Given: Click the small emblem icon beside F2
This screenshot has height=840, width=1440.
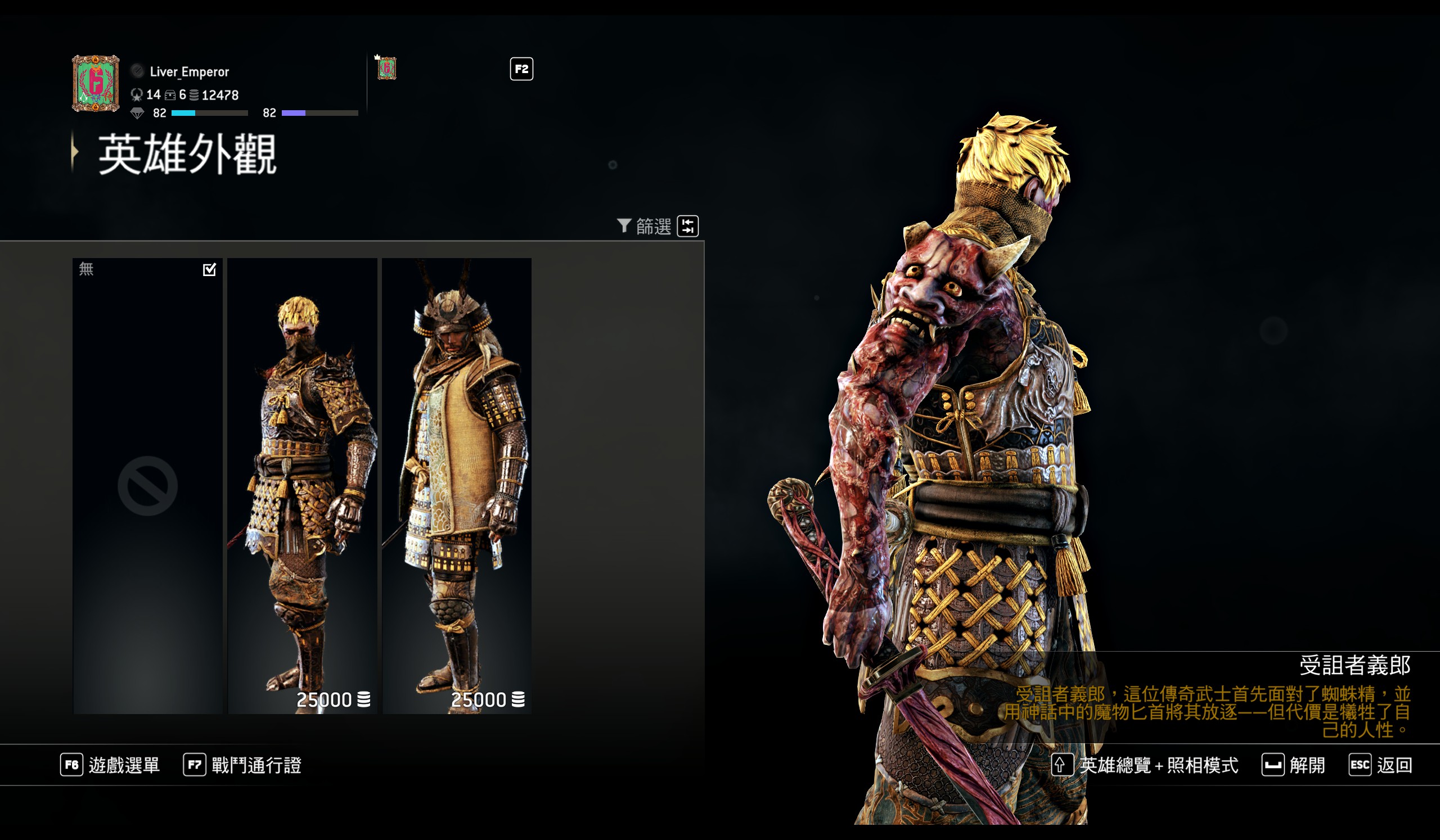Looking at the screenshot, I should point(386,67).
